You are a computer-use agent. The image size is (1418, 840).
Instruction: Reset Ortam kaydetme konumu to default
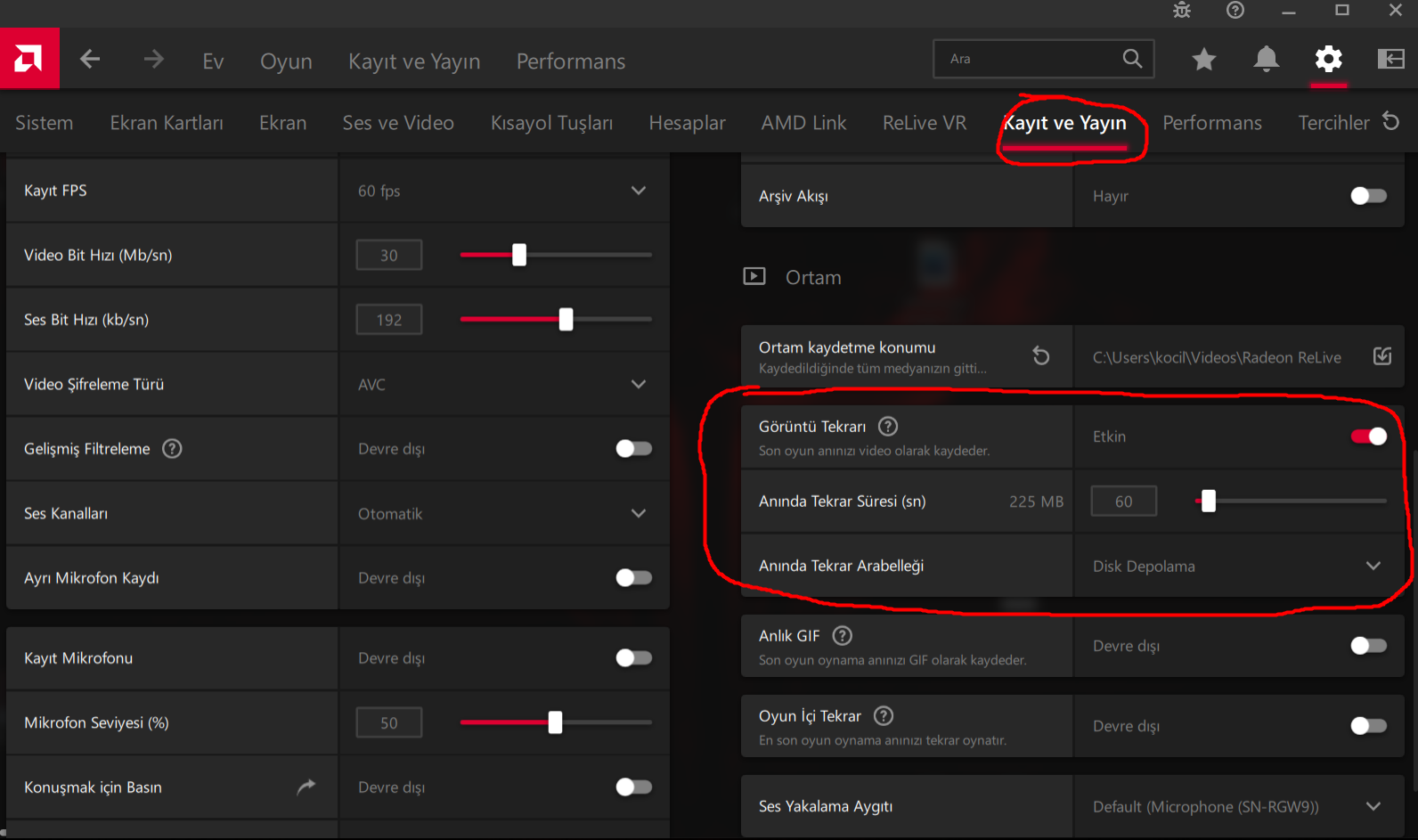pos(1040,356)
